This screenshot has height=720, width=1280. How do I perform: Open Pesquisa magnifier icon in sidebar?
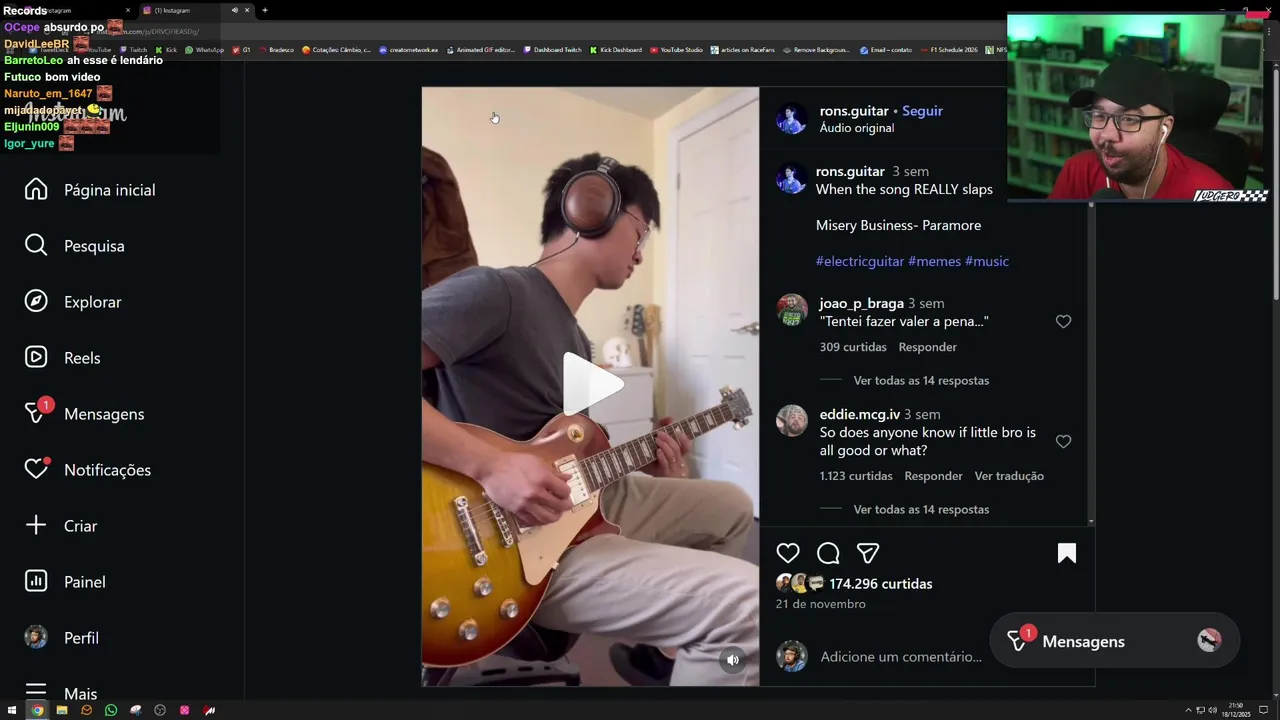pos(36,246)
